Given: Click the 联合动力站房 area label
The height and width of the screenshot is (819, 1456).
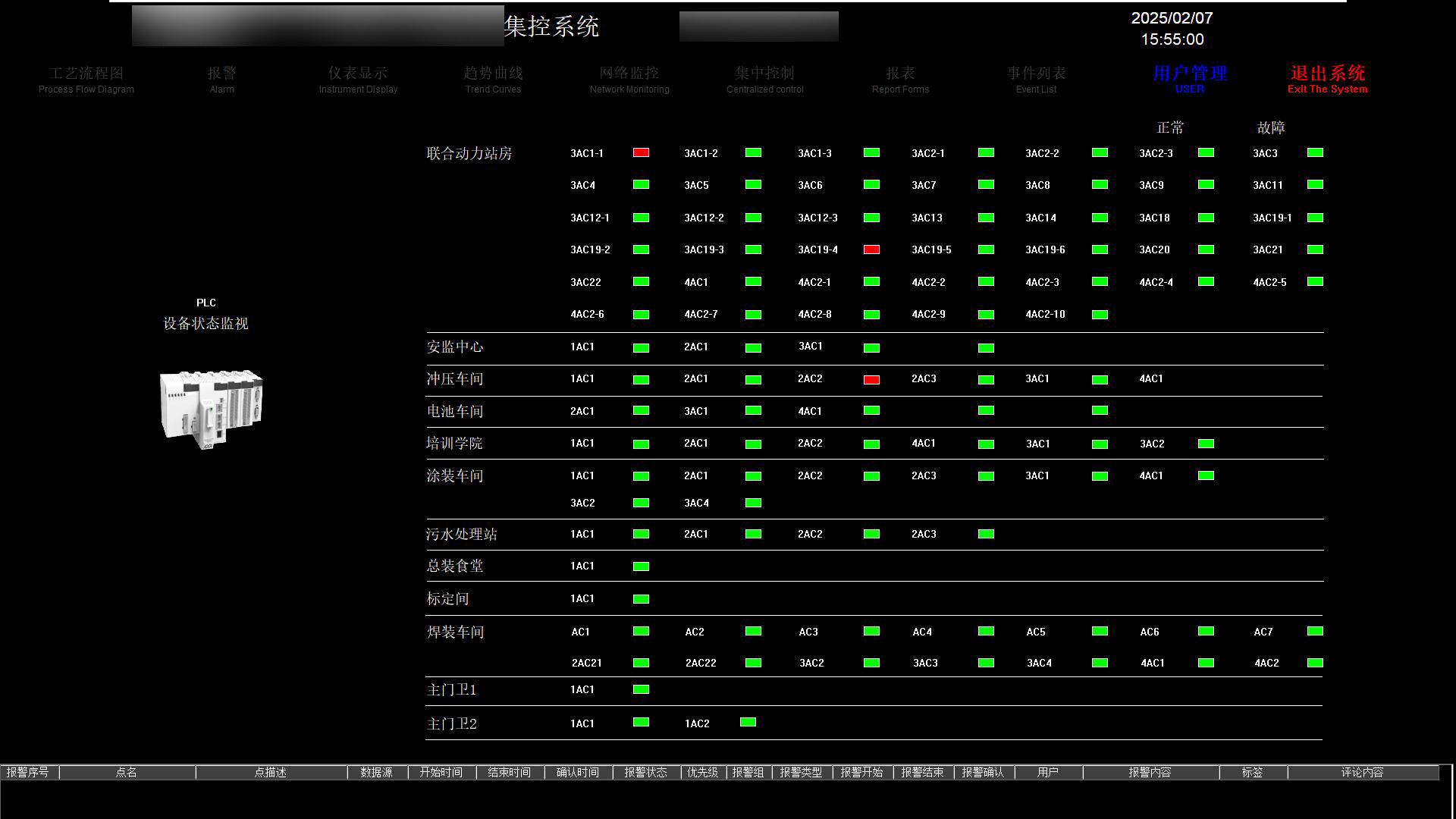Looking at the screenshot, I should (x=469, y=153).
